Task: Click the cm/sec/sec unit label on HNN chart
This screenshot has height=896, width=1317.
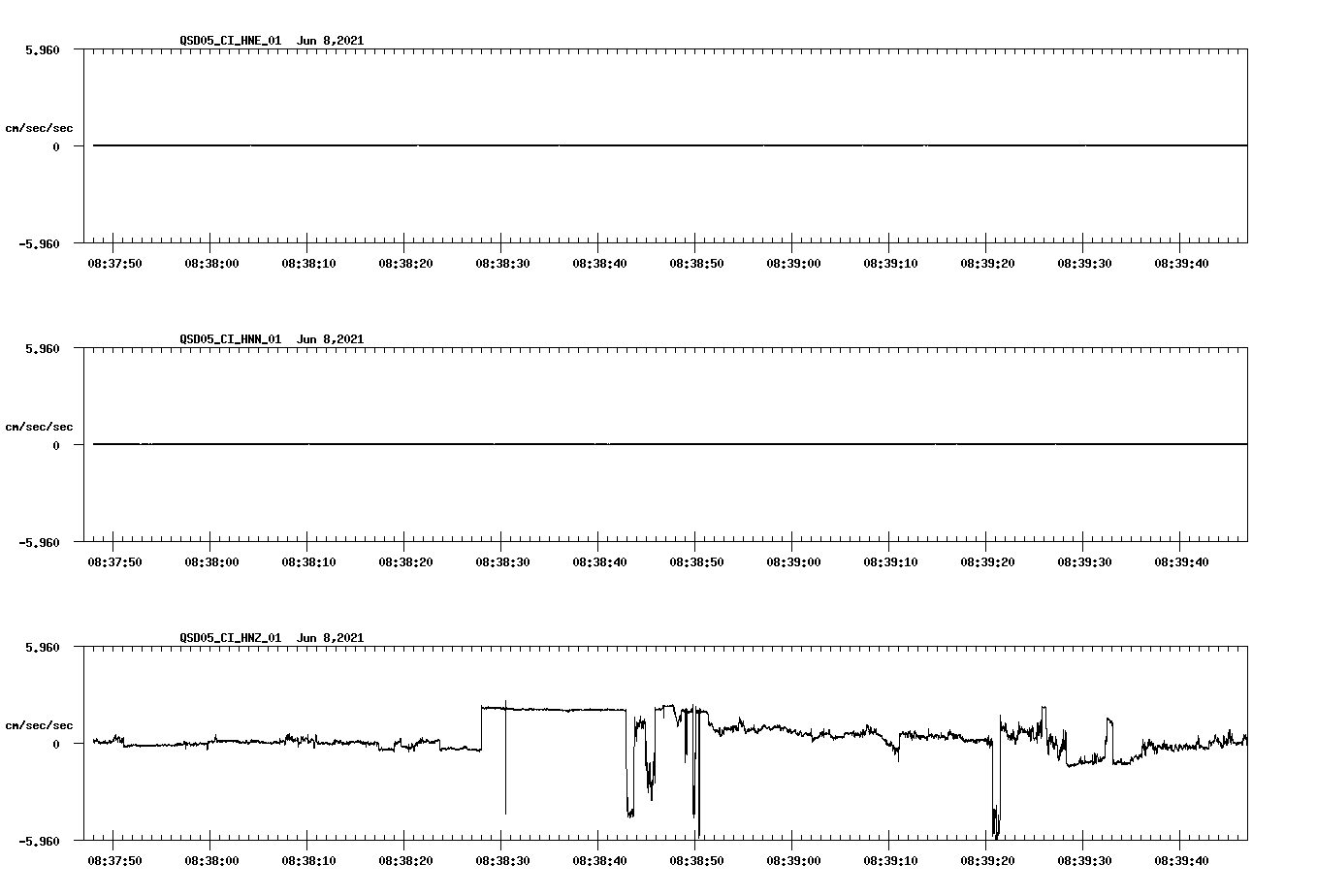Action: click(39, 427)
